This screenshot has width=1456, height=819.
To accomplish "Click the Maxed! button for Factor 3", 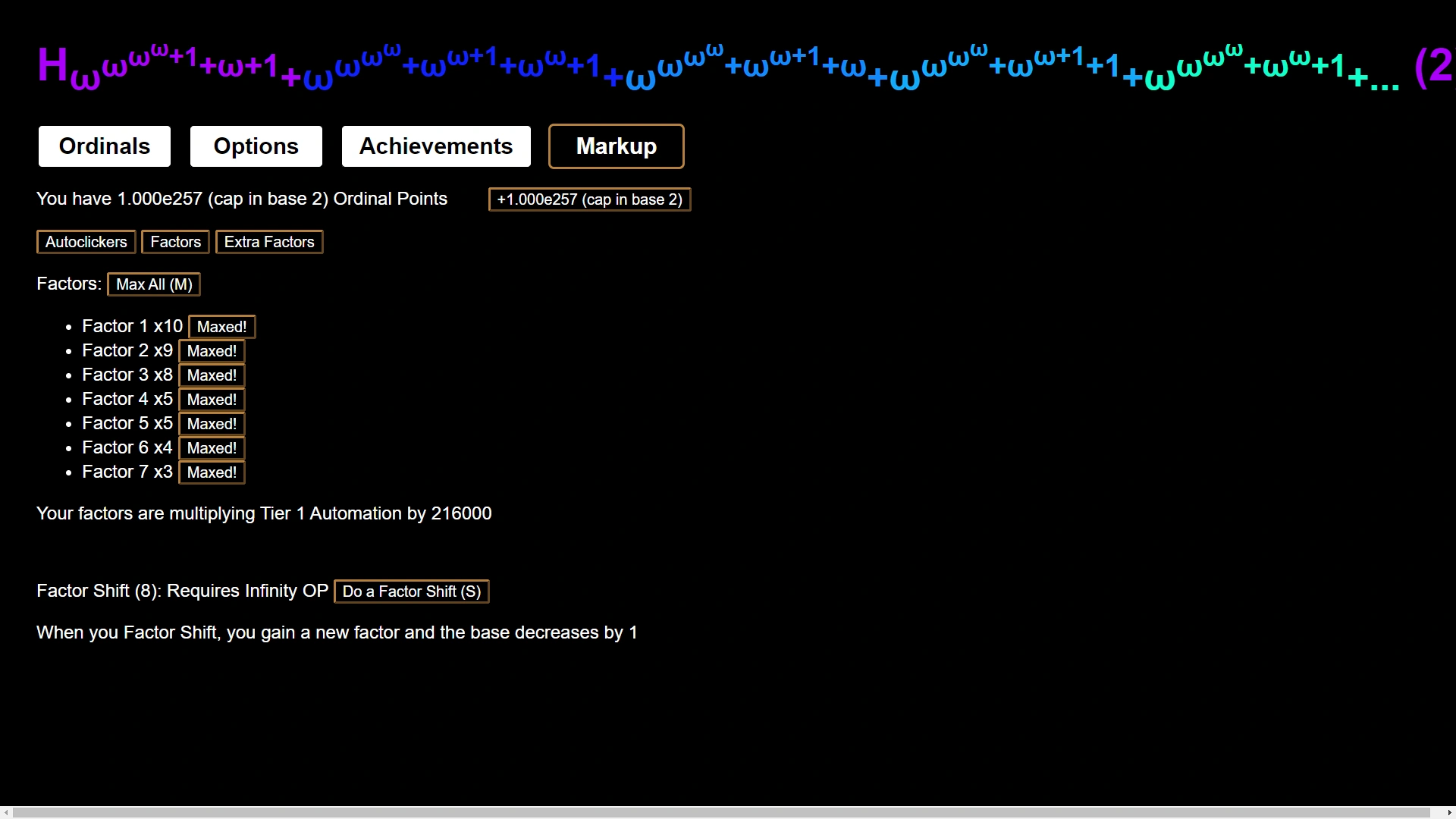I will tap(212, 375).
